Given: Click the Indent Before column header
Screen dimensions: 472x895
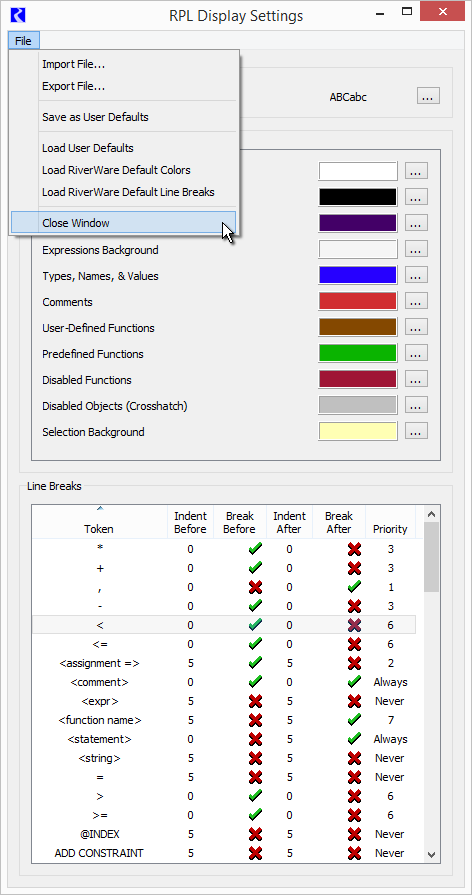Looking at the screenshot, I should click(190, 522).
